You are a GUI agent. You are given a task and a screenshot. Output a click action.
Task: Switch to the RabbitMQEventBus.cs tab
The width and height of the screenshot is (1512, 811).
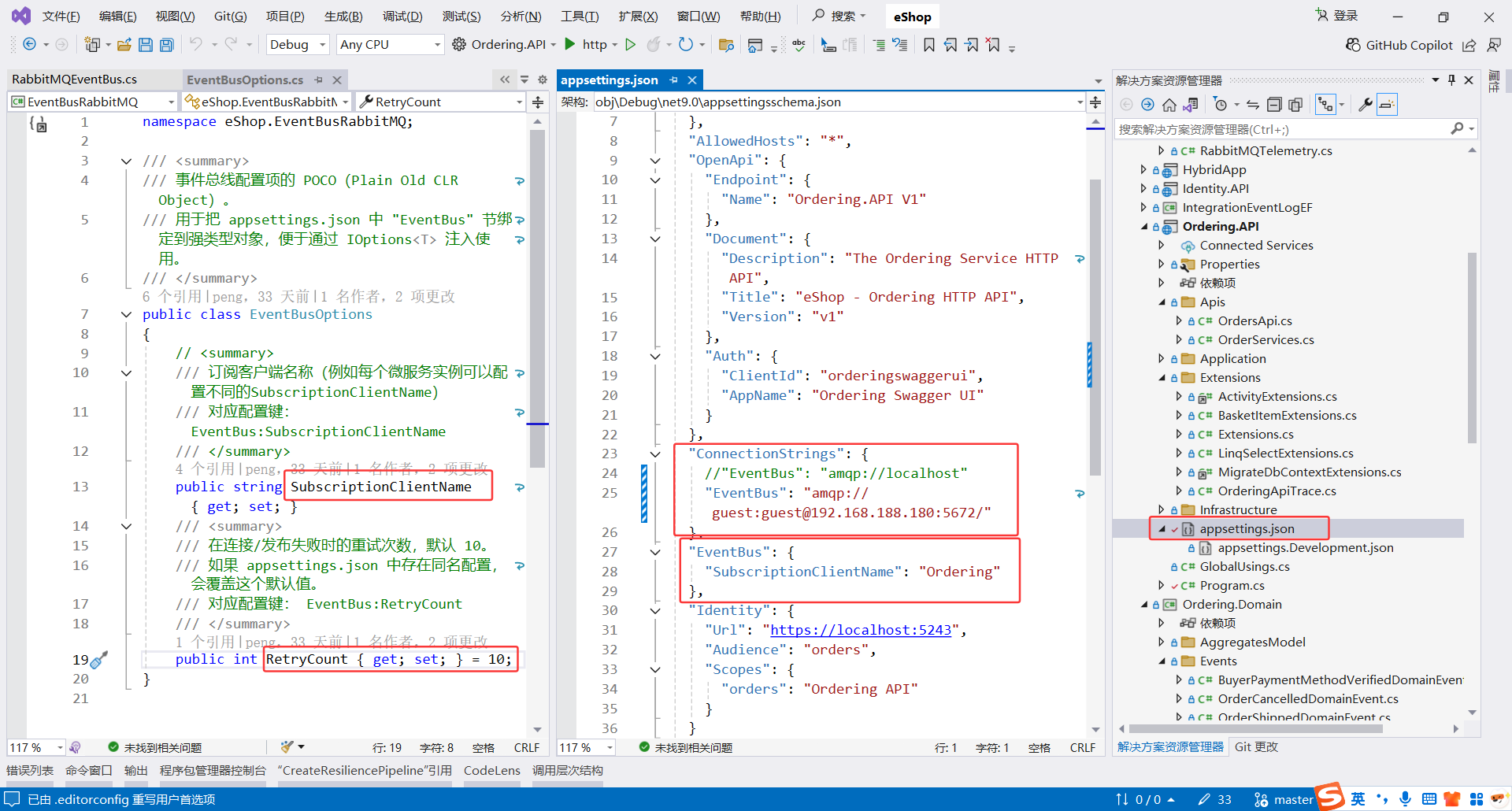tap(75, 80)
